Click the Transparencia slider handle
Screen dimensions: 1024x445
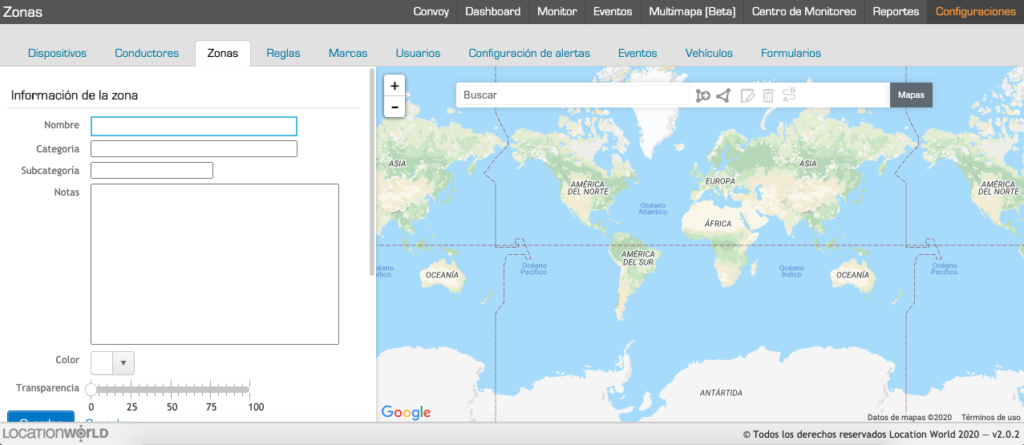91,389
